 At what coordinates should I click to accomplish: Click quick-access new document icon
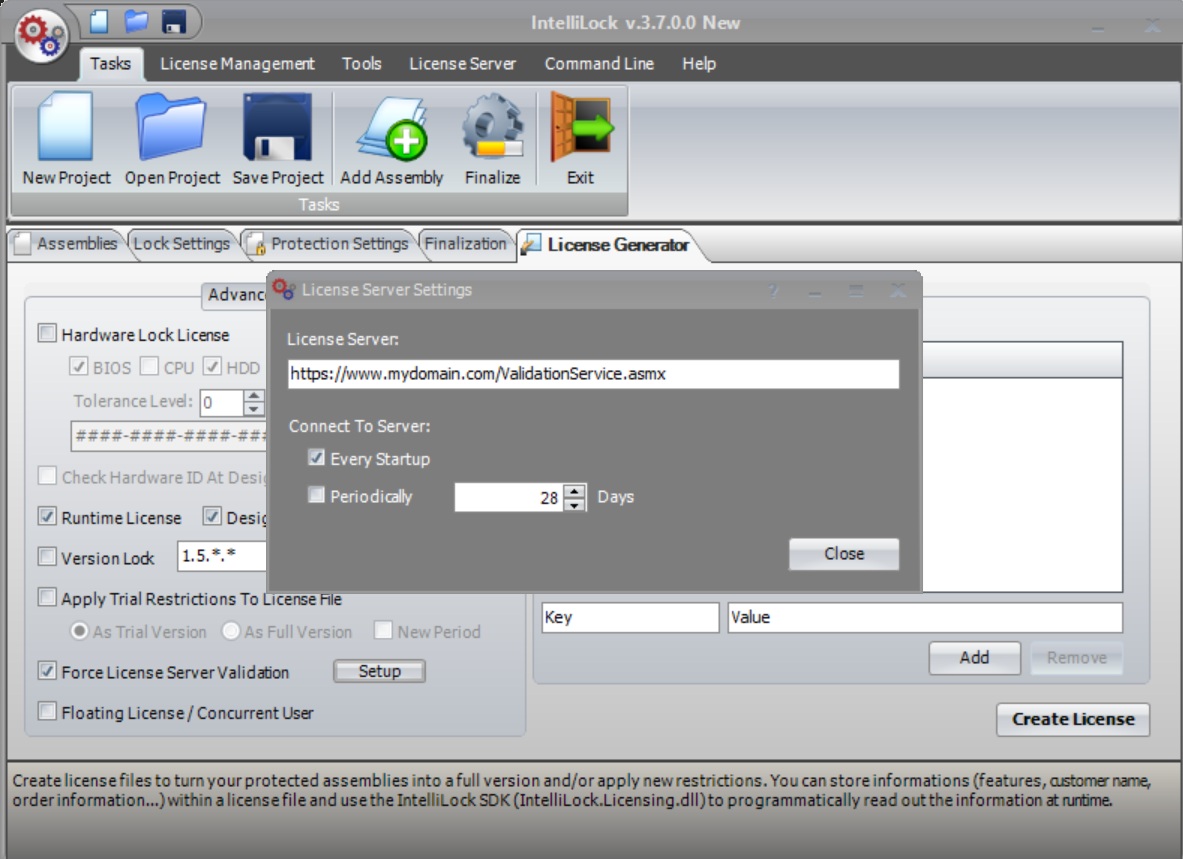point(99,21)
